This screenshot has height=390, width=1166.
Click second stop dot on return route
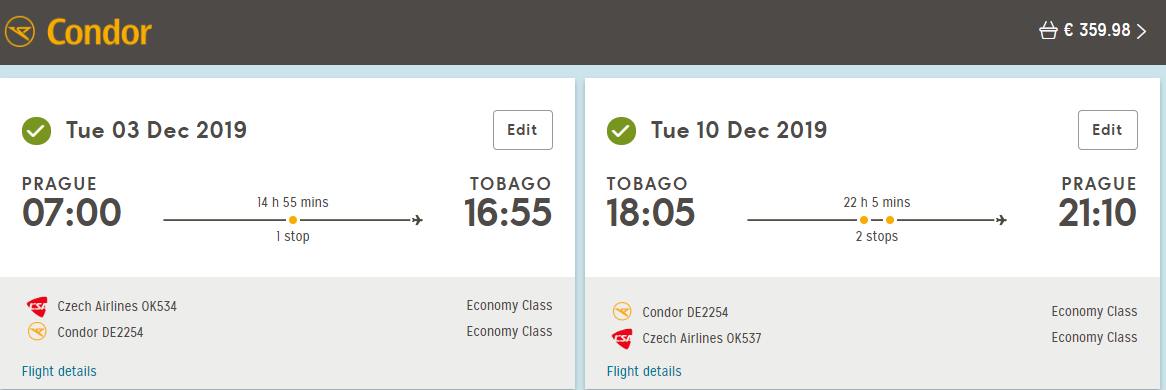click(889, 220)
